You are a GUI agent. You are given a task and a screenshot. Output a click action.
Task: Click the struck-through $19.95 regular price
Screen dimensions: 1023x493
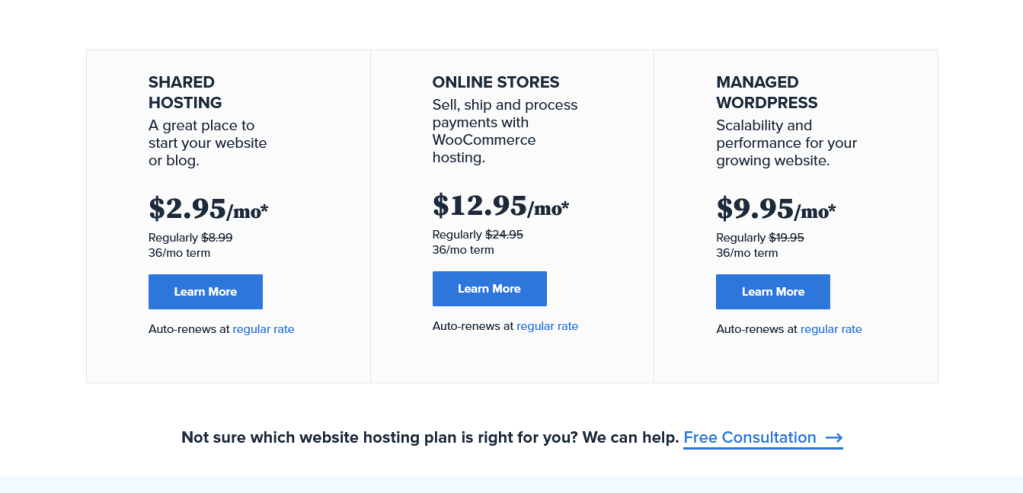point(786,238)
